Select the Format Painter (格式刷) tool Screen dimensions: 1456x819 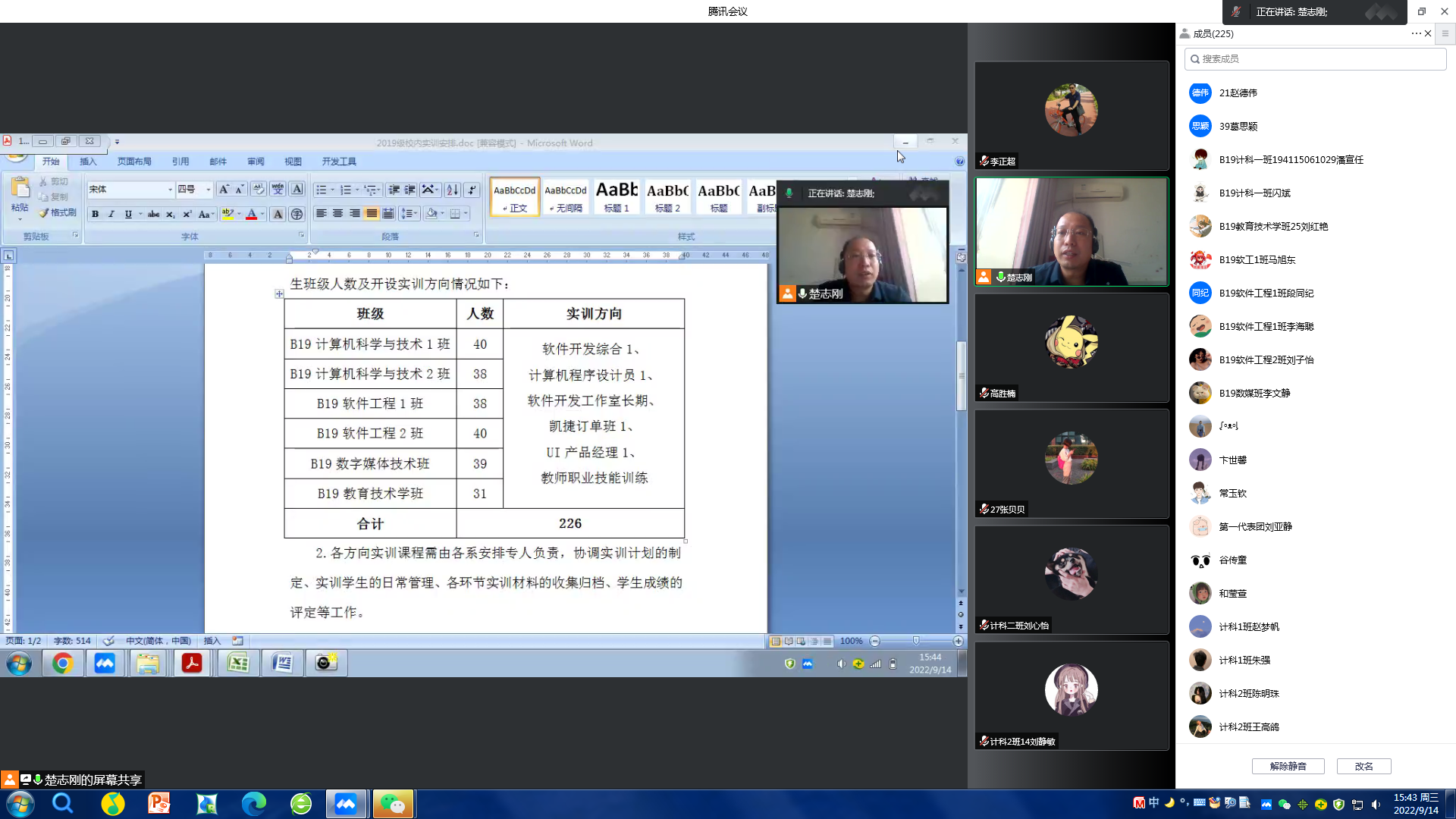coord(57,213)
